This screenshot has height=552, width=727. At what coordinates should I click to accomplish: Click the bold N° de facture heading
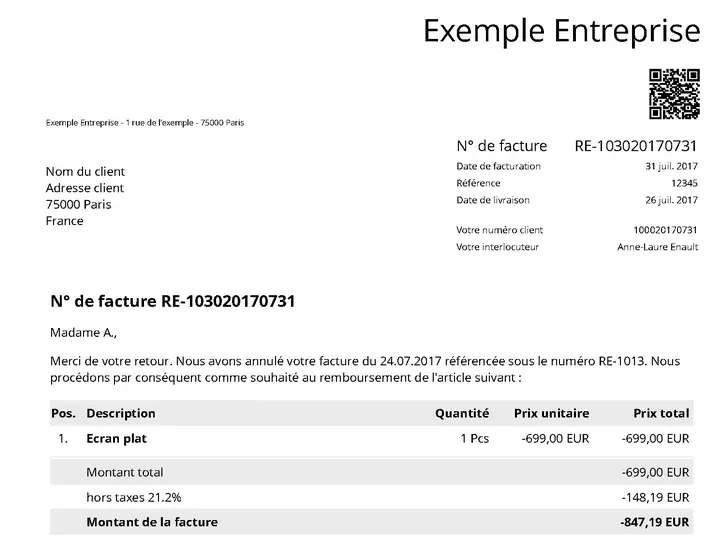click(172, 301)
